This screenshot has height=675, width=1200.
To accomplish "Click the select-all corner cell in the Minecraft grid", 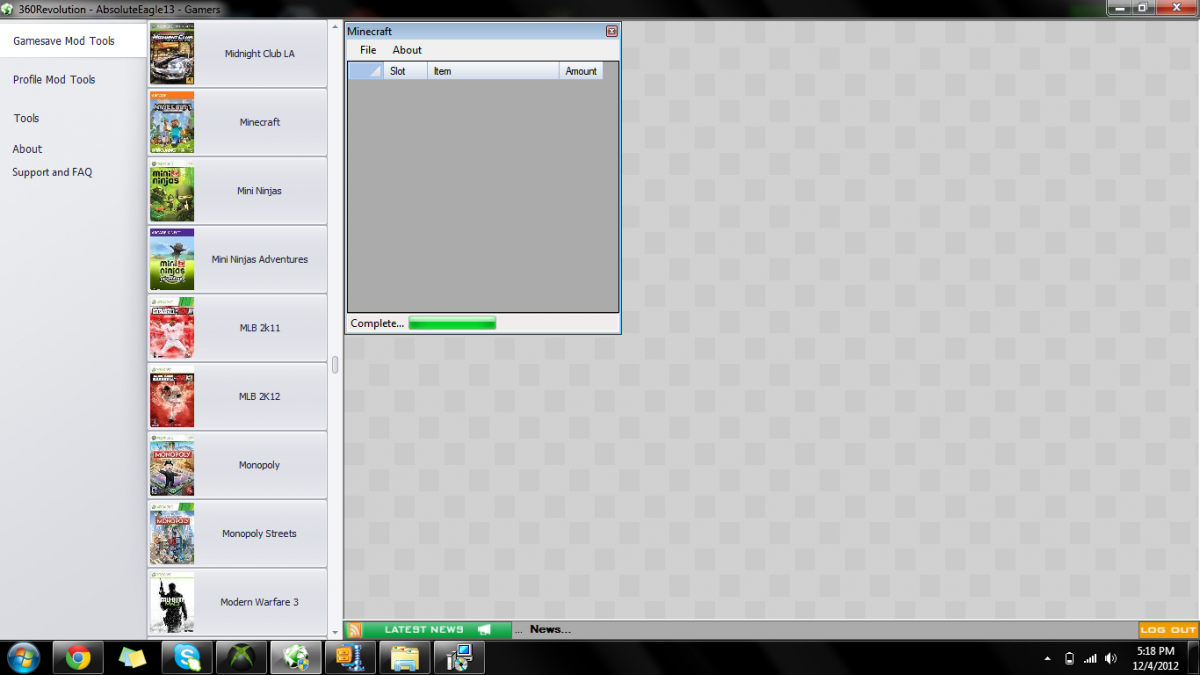I will pyautogui.click(x=365, y=71).
